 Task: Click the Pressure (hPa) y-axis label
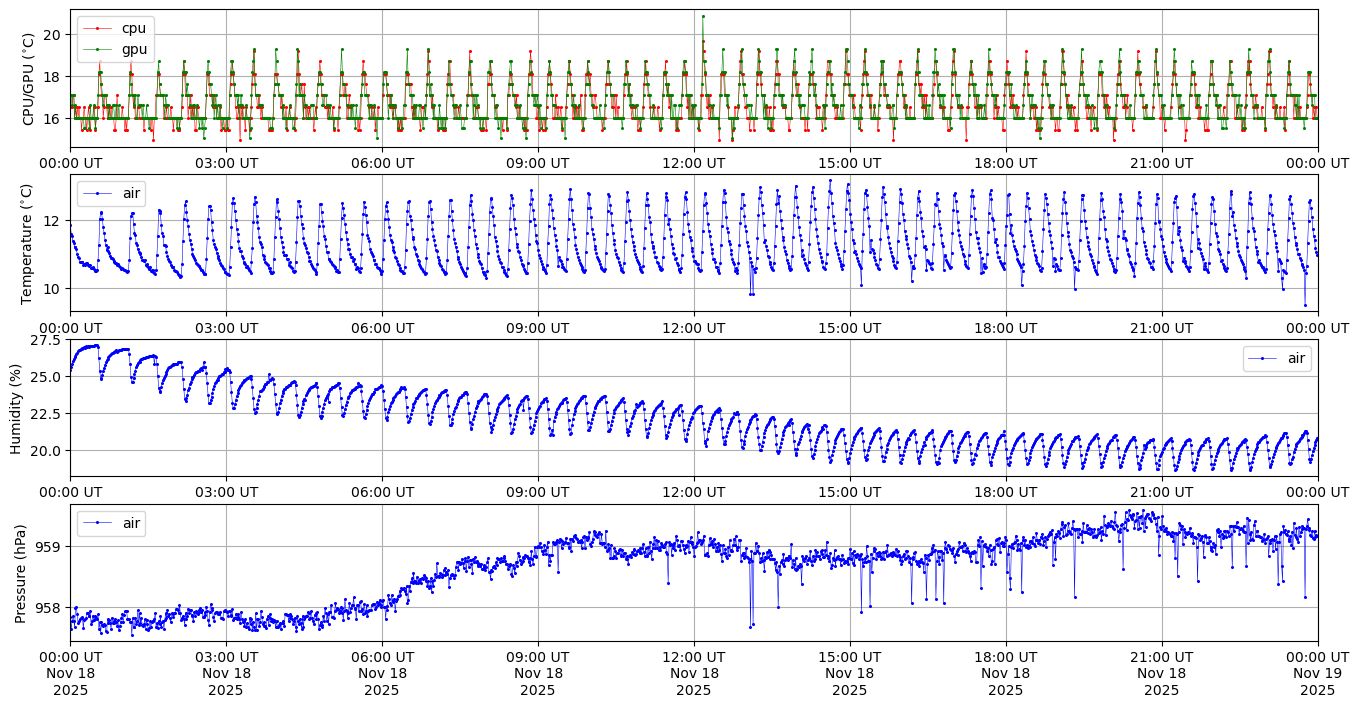(20, 572)
